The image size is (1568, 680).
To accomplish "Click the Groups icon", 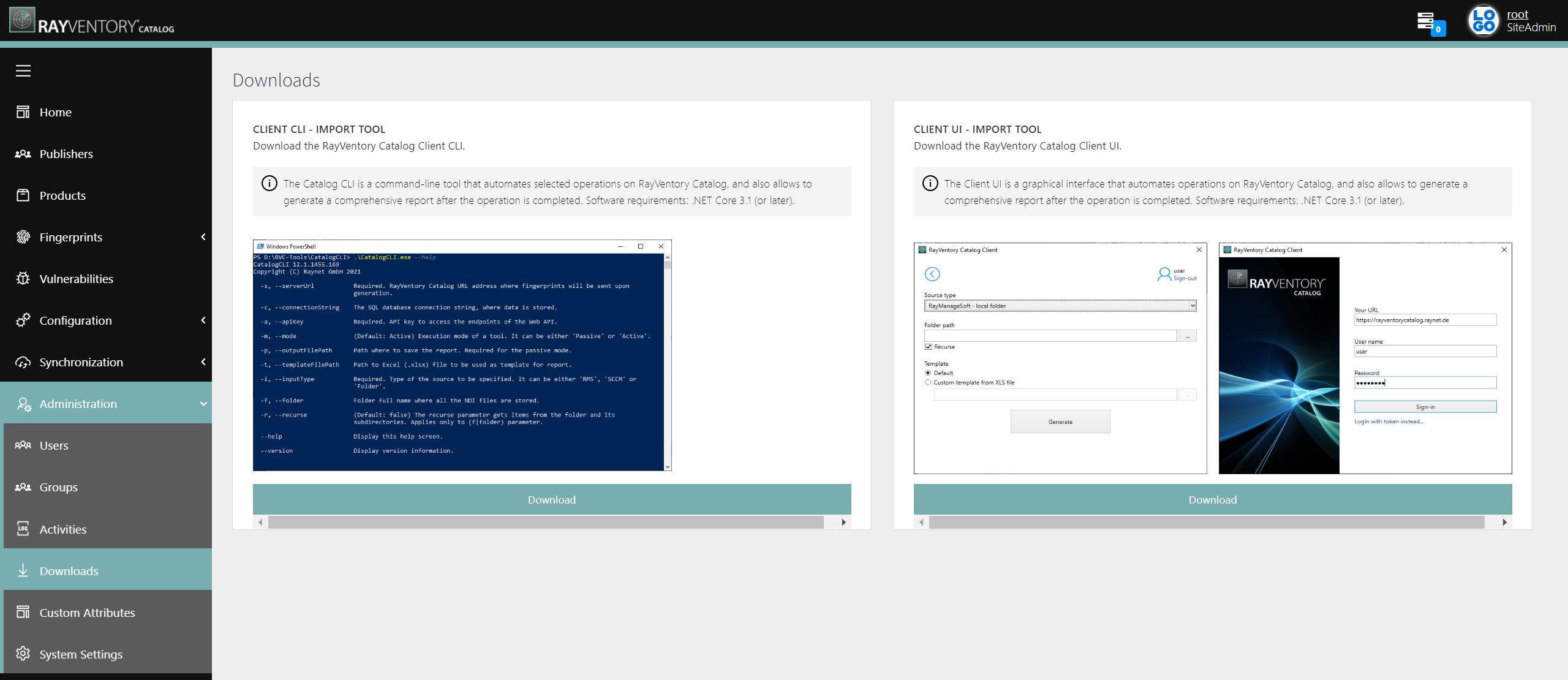I will click(23, 487).
